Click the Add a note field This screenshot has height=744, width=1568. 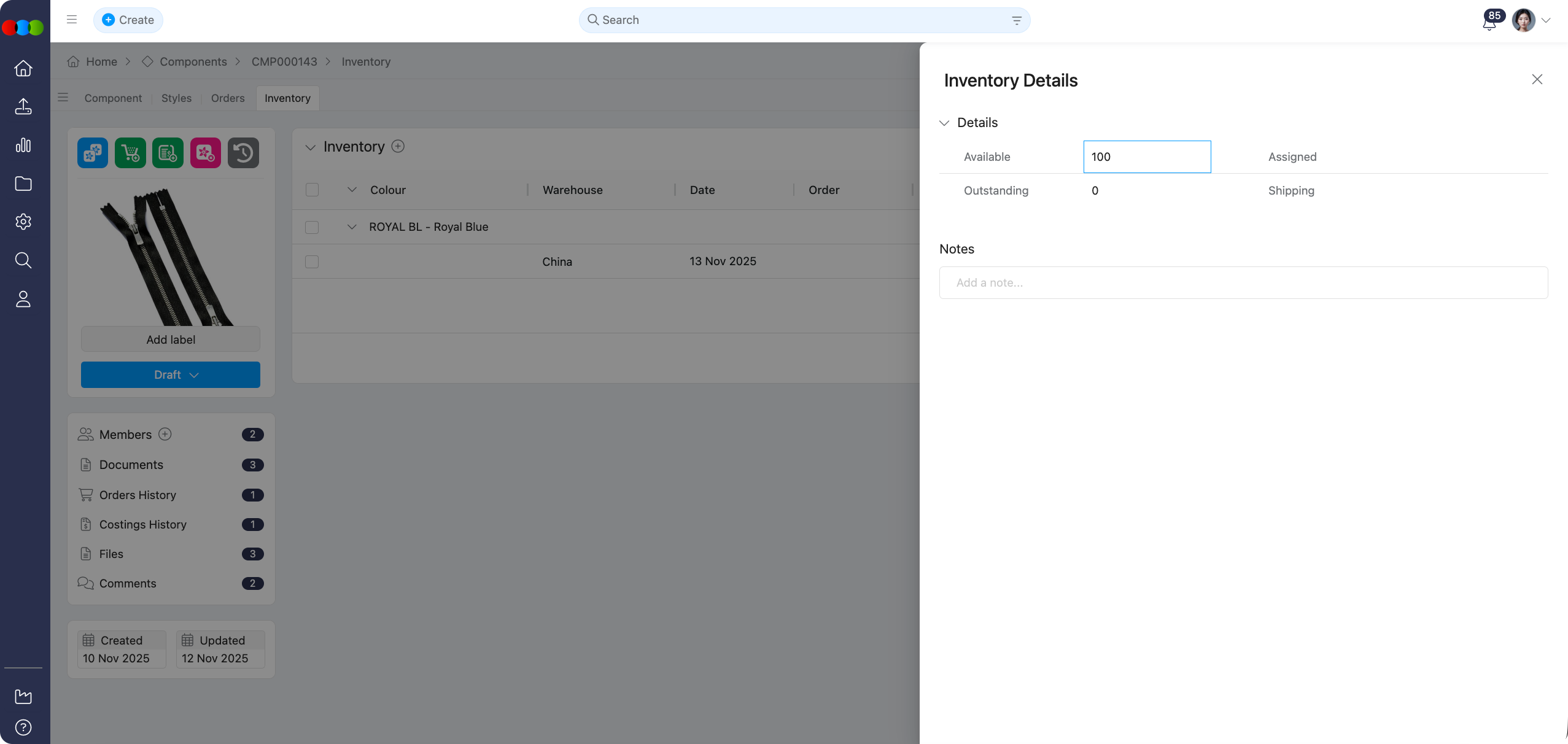1243,282
